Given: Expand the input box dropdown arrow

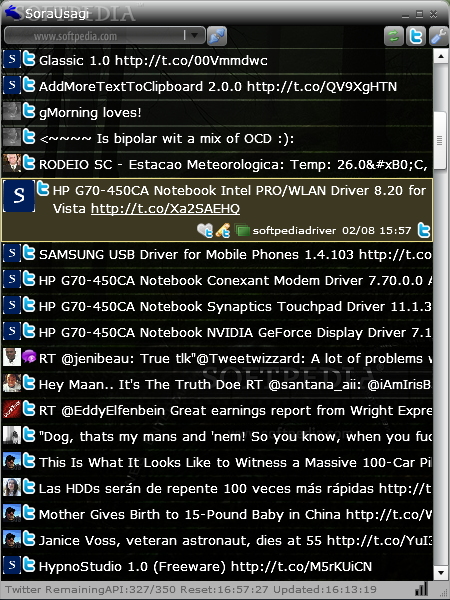Looking at the screenshot, I should (x=194, y=36).
